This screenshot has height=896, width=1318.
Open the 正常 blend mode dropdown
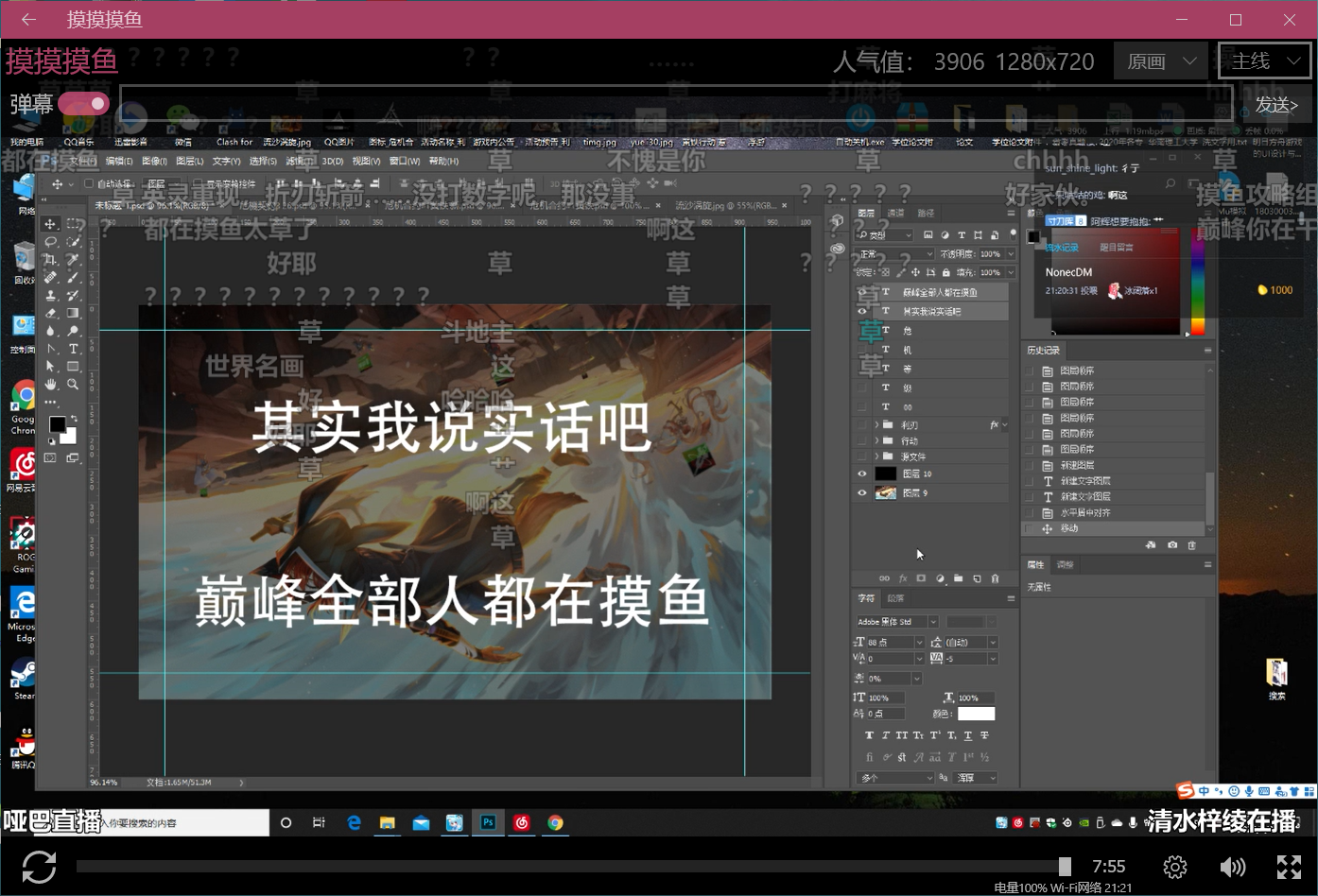click(x=894, y=254)
